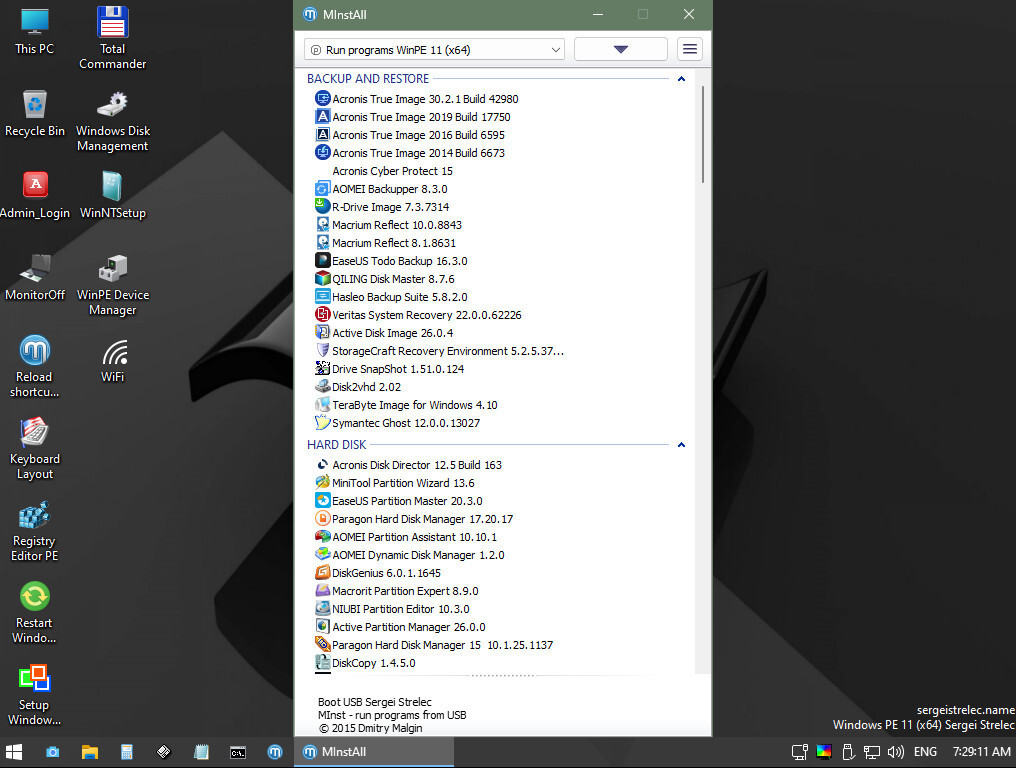1016x768 pixels.
Task: Select Active Partition Manager 26.0.0
Action: tap(409, 627)
